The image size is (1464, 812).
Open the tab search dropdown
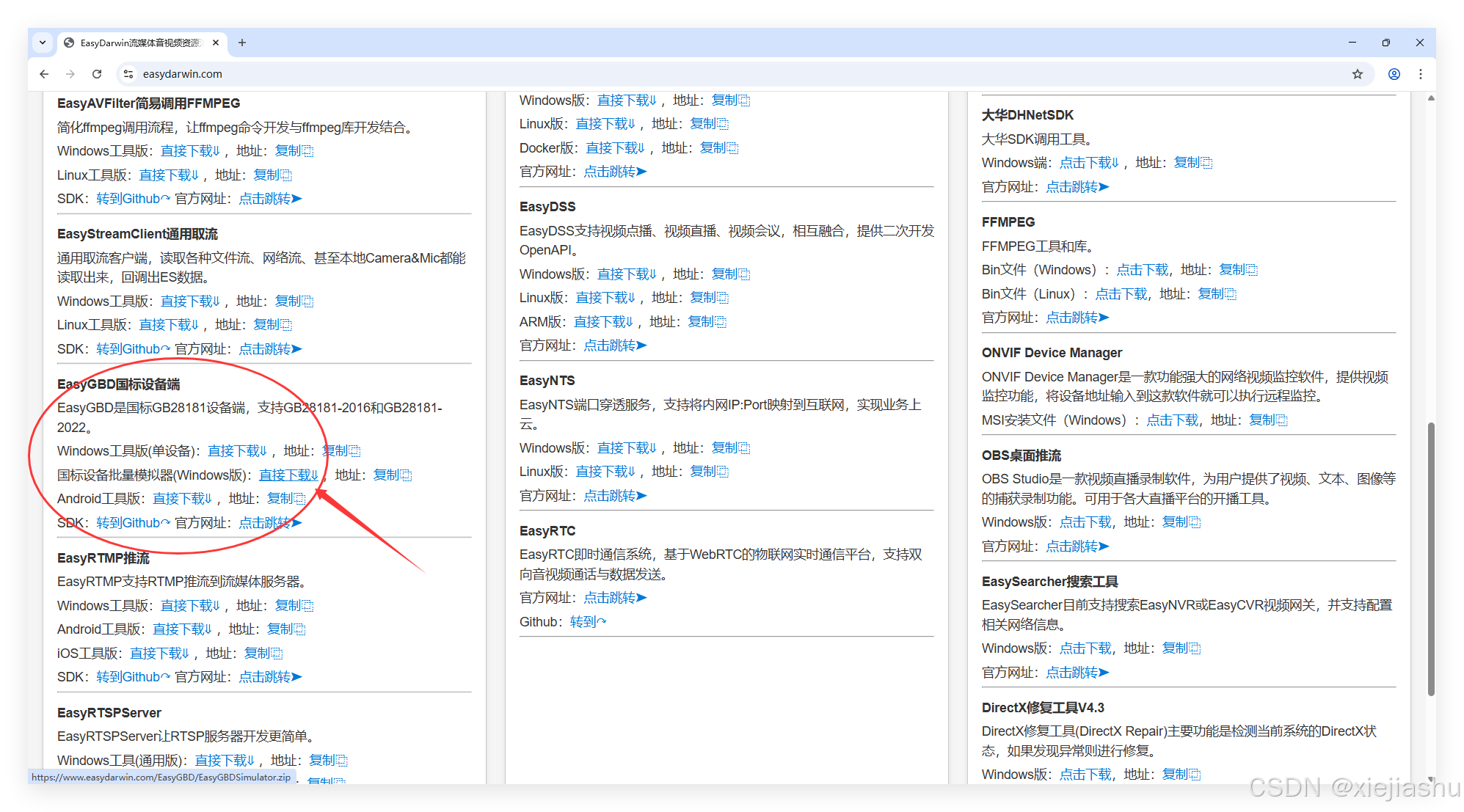(x=43, y=43)
